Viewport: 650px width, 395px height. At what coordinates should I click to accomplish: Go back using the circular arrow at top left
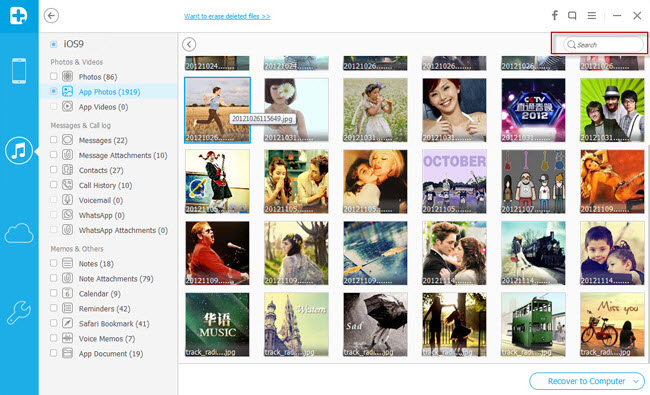click(x=51, y=16)
